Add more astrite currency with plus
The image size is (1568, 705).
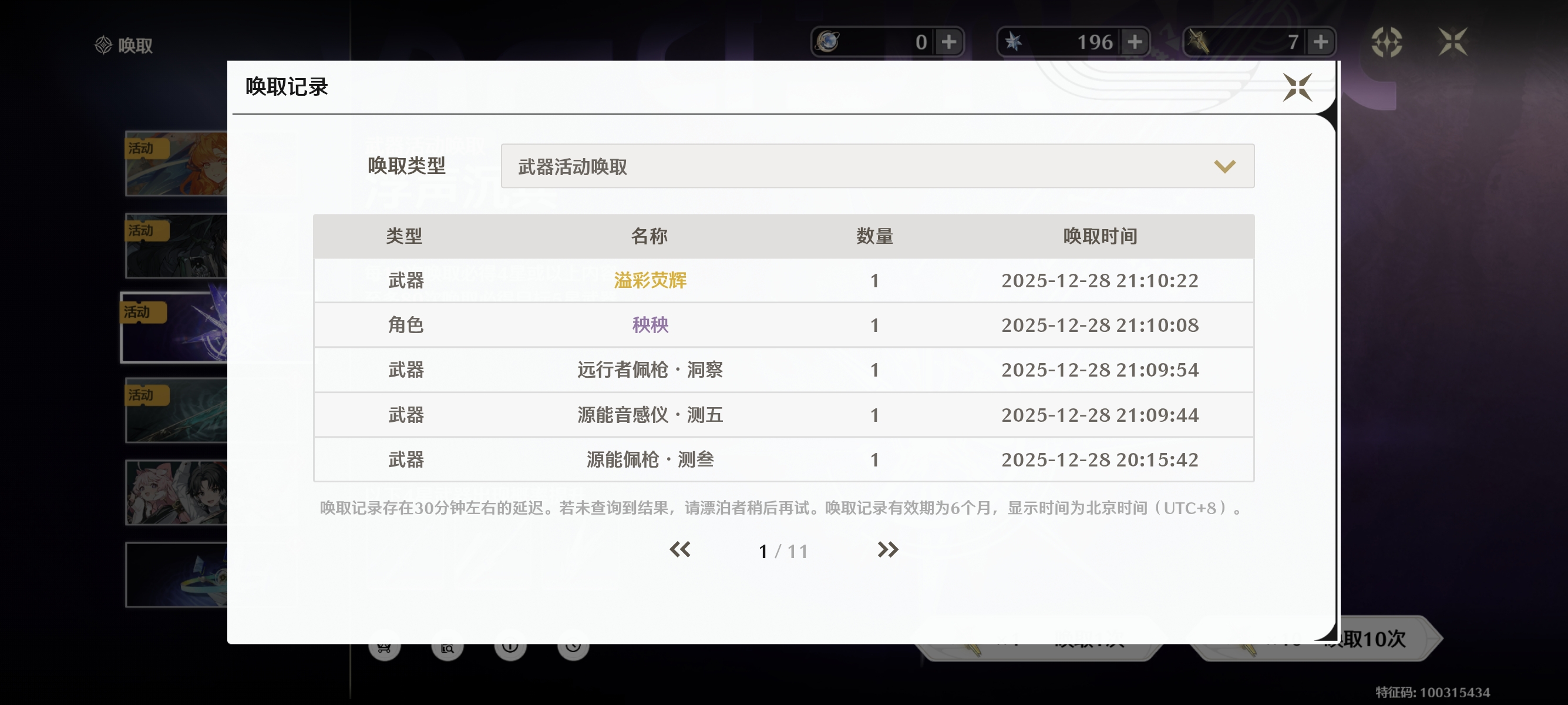pos(948,42)
